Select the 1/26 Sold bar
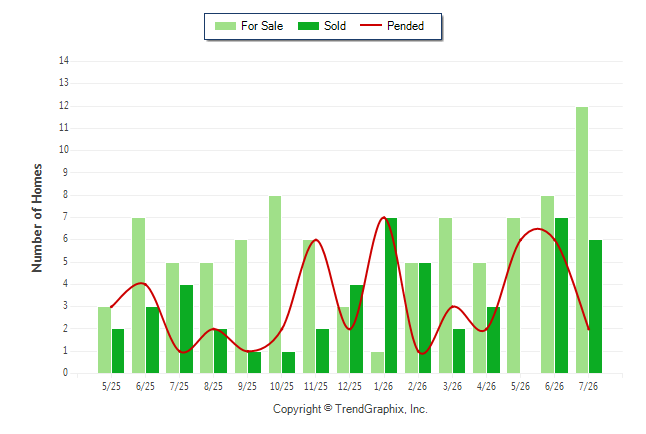Viewport: 646px width, 434px height. pyautogui.click(x=391, y=296)
